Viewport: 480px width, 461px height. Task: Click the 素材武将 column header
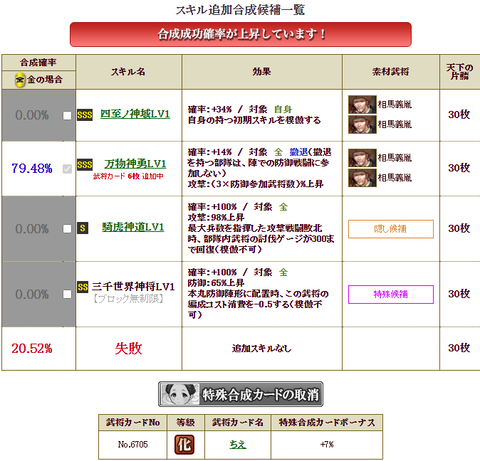pos(391,72)
